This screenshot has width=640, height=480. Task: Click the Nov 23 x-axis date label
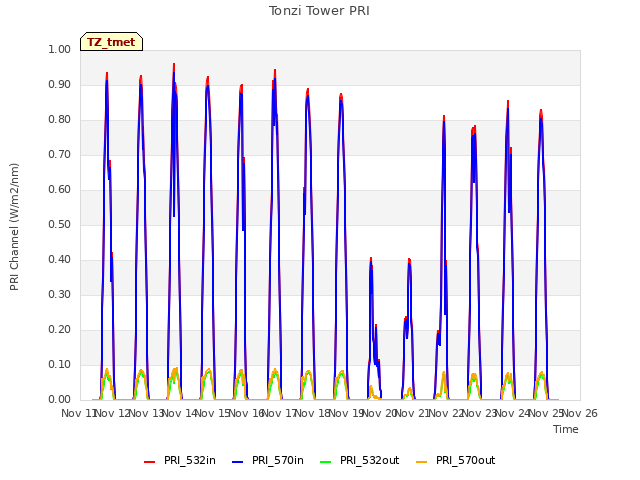pos(480,413)
